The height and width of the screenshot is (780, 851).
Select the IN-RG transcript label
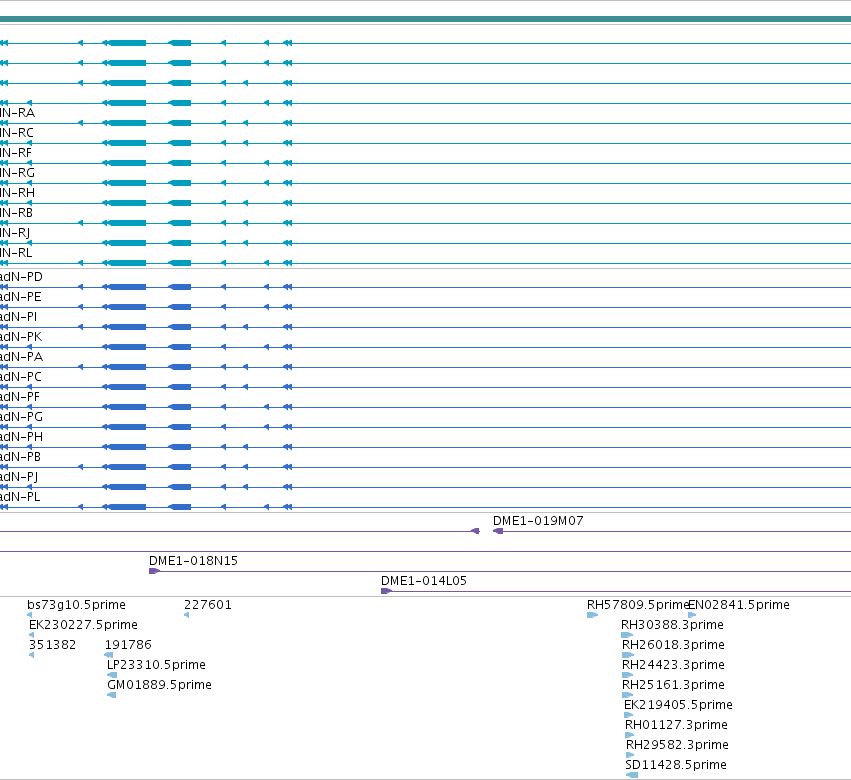(x=17, y=173)
